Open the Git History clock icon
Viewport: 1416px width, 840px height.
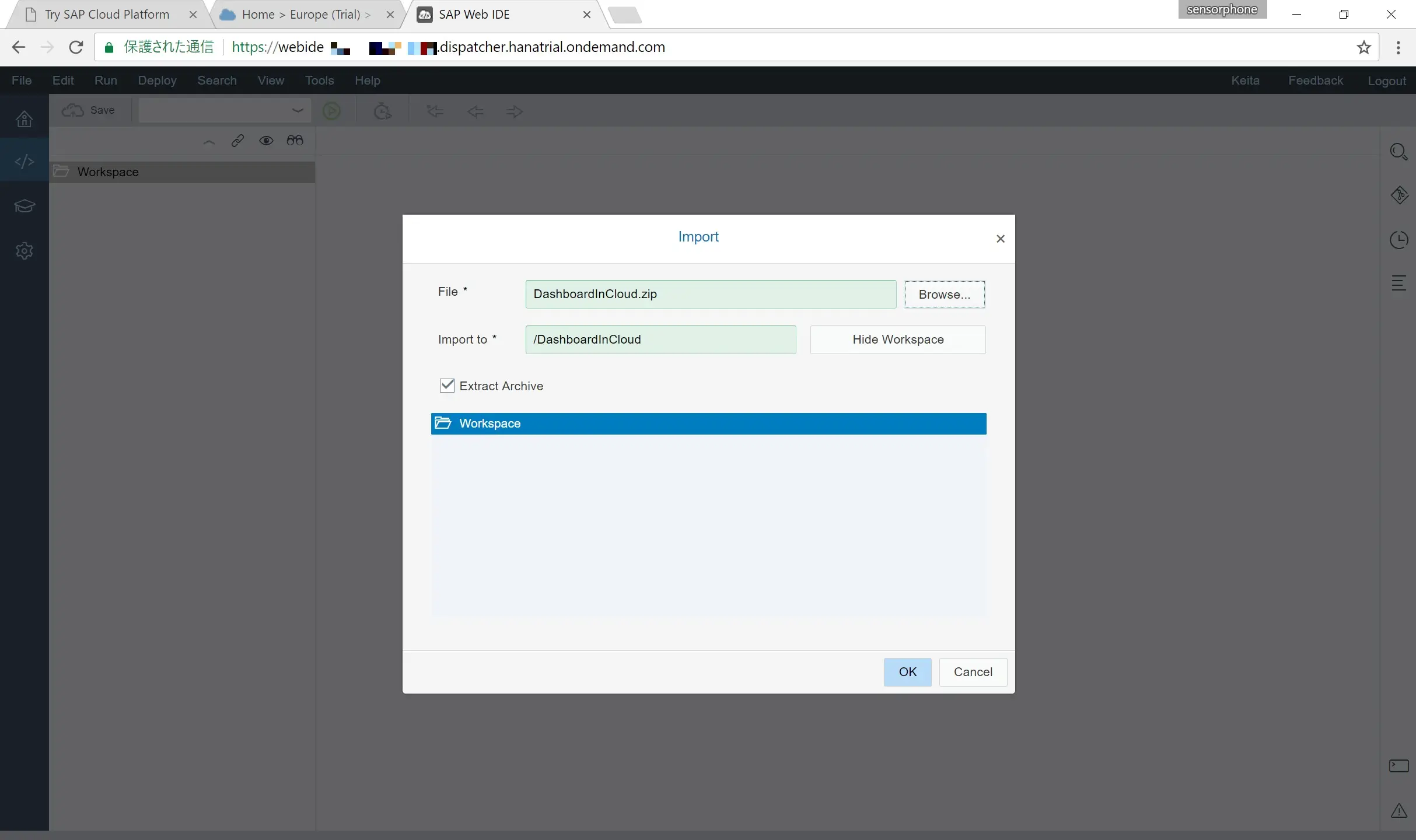point(1398,240)
